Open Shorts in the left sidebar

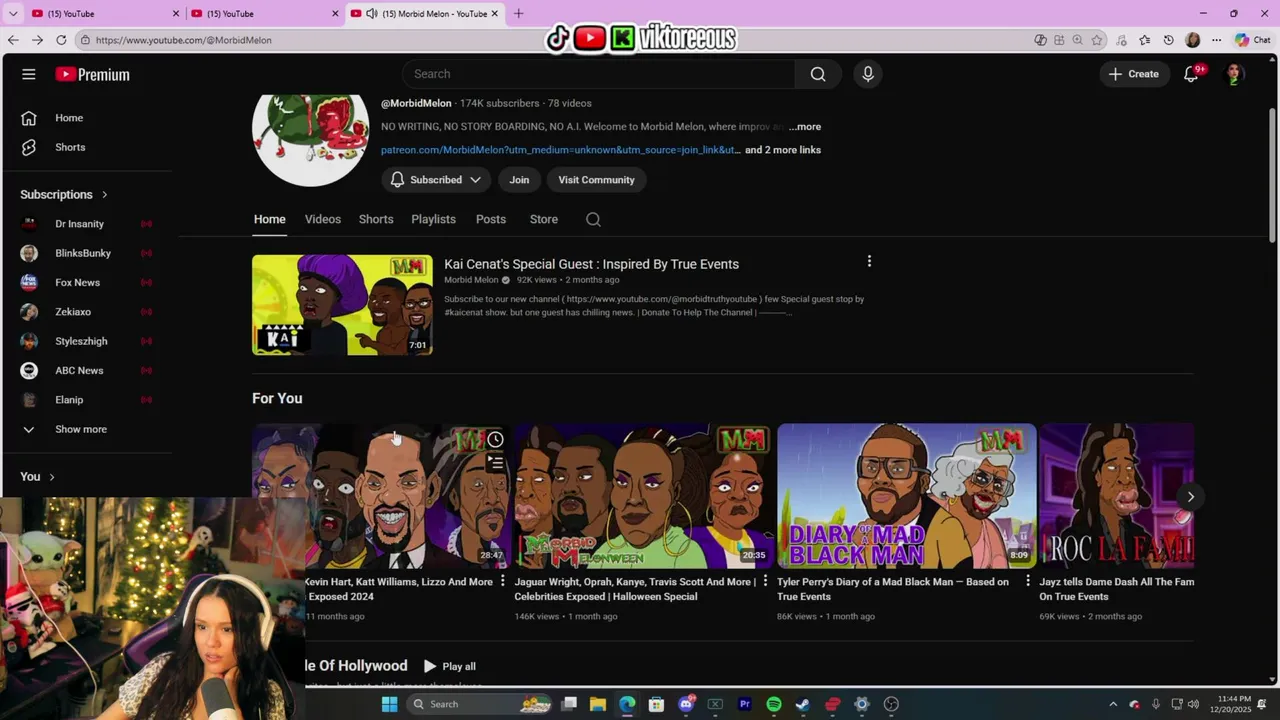click(x=70, y=147)
